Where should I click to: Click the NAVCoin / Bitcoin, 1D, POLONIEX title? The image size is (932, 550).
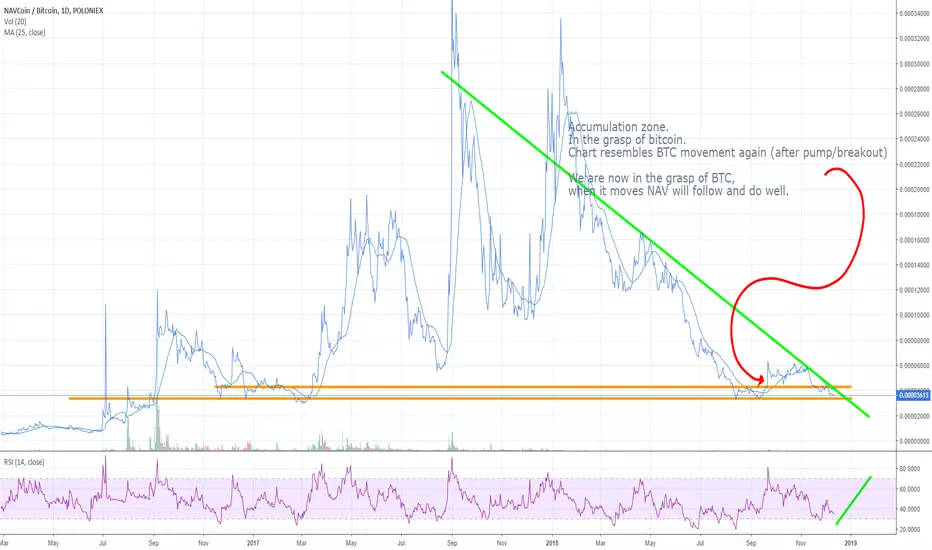pyautogui.click(x=53, y=11)
